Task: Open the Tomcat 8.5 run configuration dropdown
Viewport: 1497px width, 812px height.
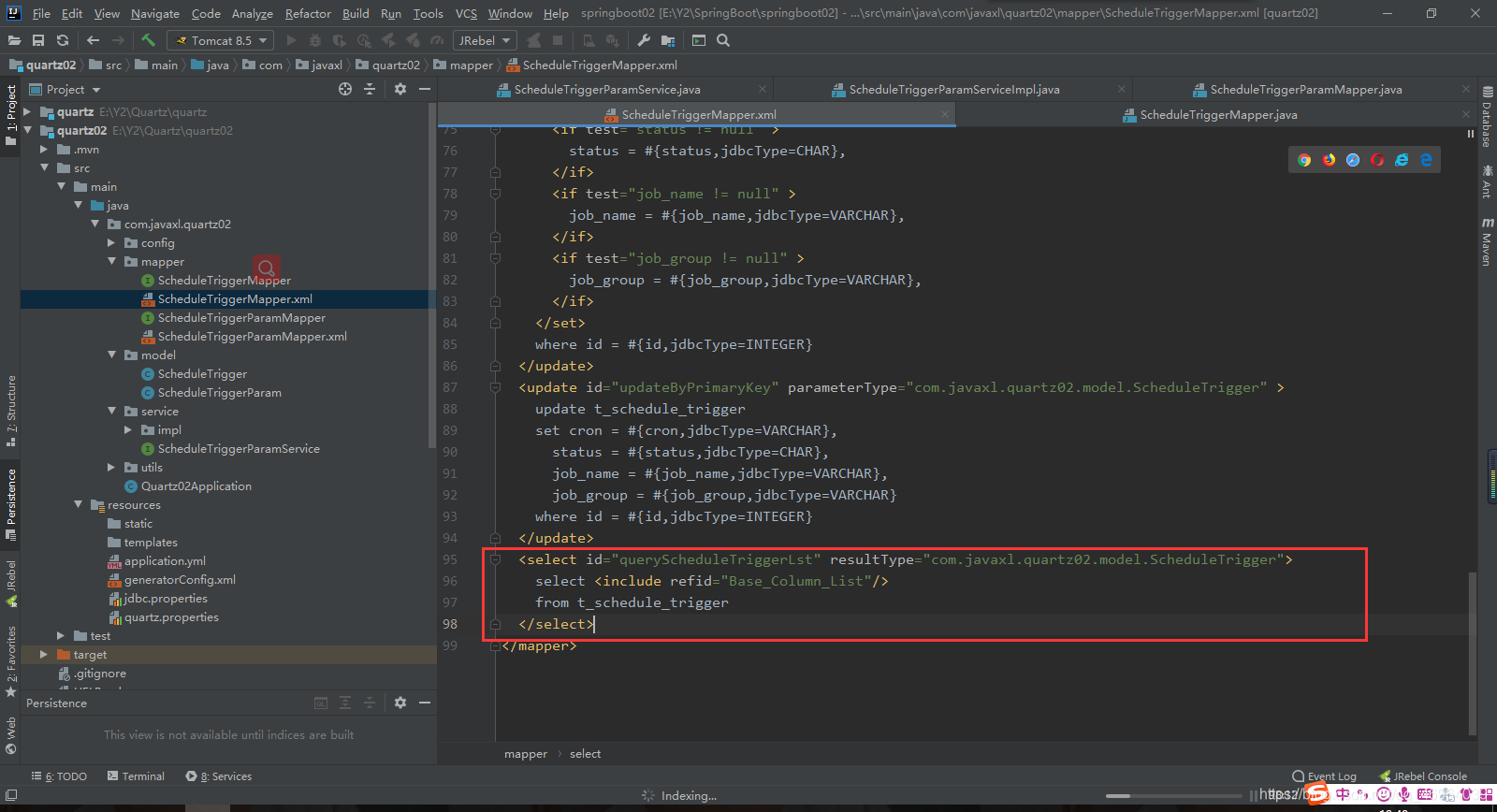Action: tap(221, 40)
